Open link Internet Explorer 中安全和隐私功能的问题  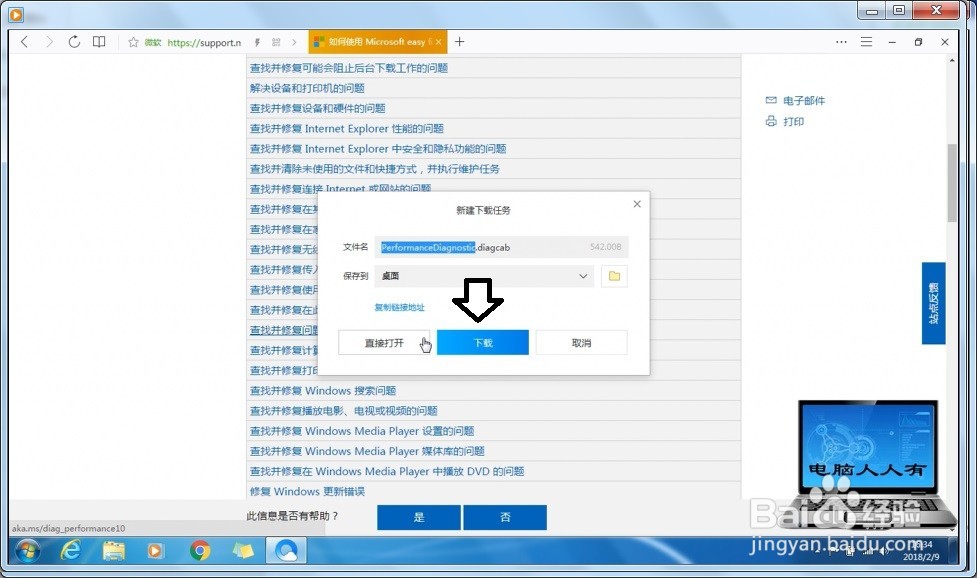pos(378,148)
